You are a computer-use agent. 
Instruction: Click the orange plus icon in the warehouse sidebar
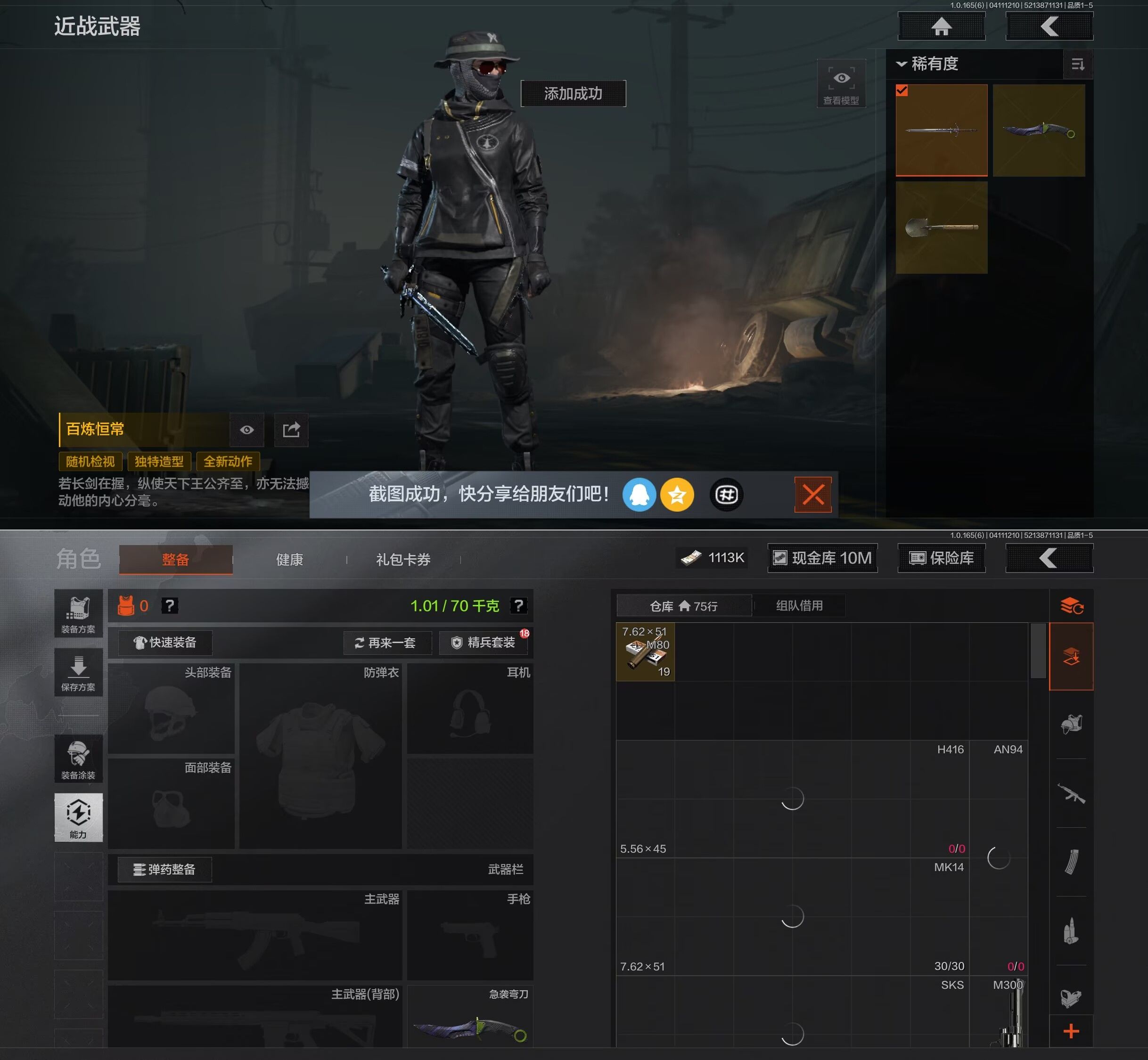pos(1071,1031)
